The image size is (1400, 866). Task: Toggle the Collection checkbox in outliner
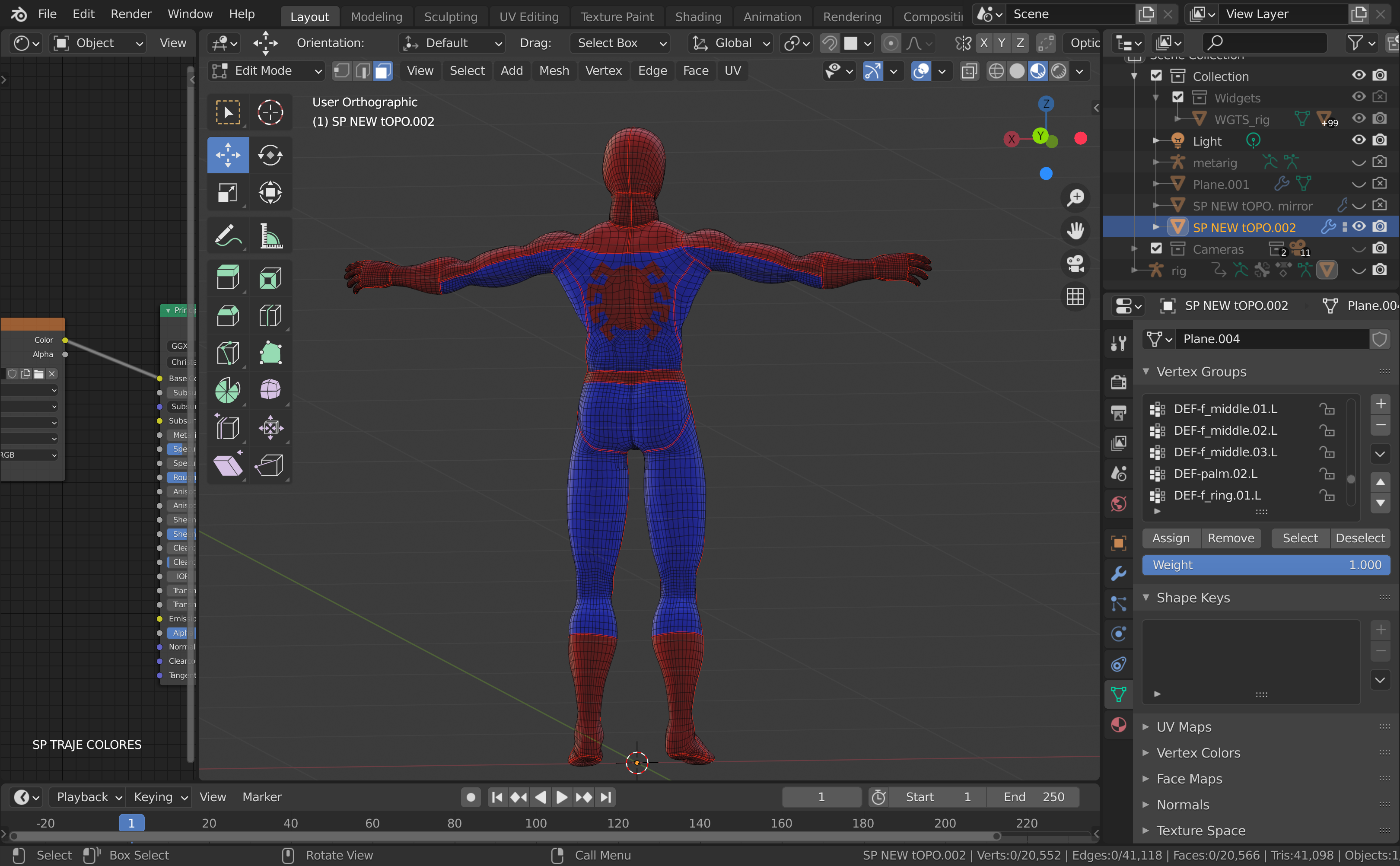(x=1156, y=76)
